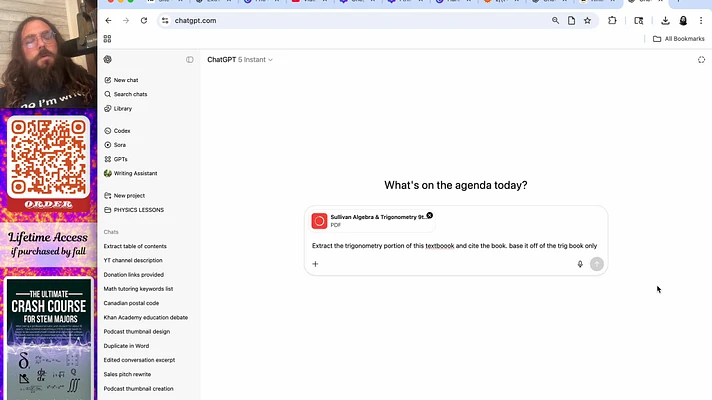Open the apps grid in bookmarks bar
This screenshot has width=712, height=400.
107,39
